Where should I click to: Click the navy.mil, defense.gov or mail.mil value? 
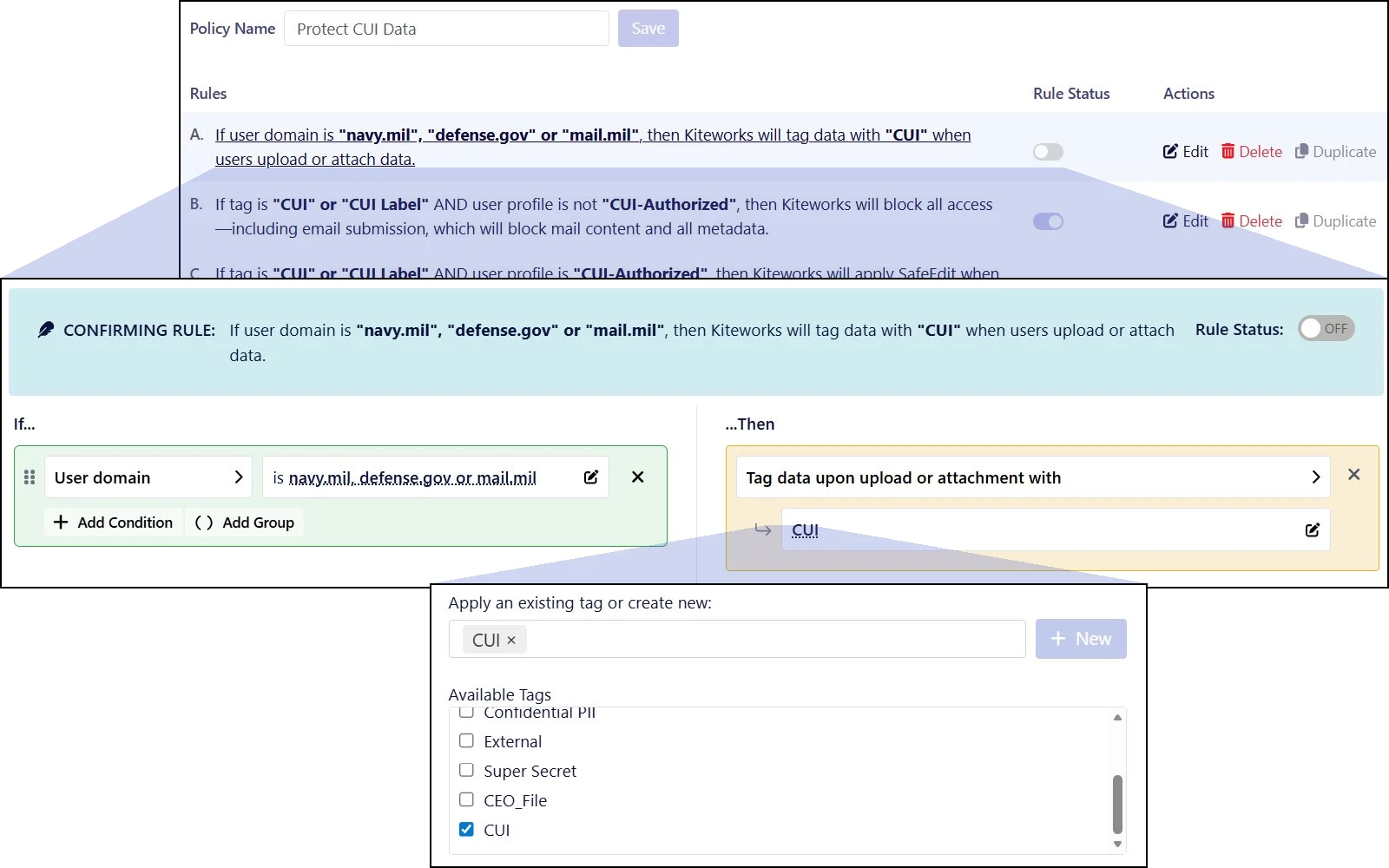pyautogui.click(x=412, y=477)
